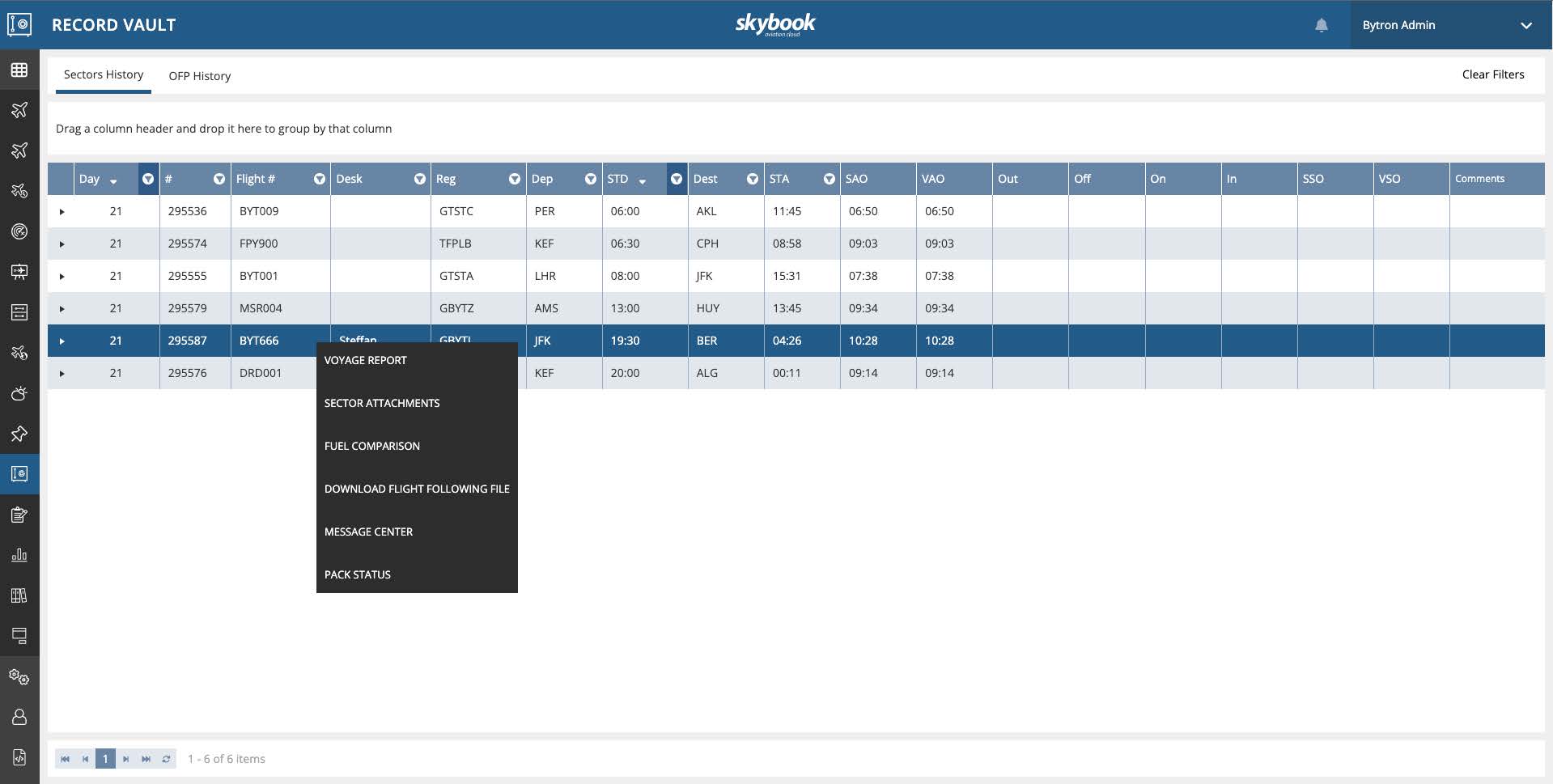Expand row for flight BYT666
The image size is (1553, 784).
coord(62,341)
